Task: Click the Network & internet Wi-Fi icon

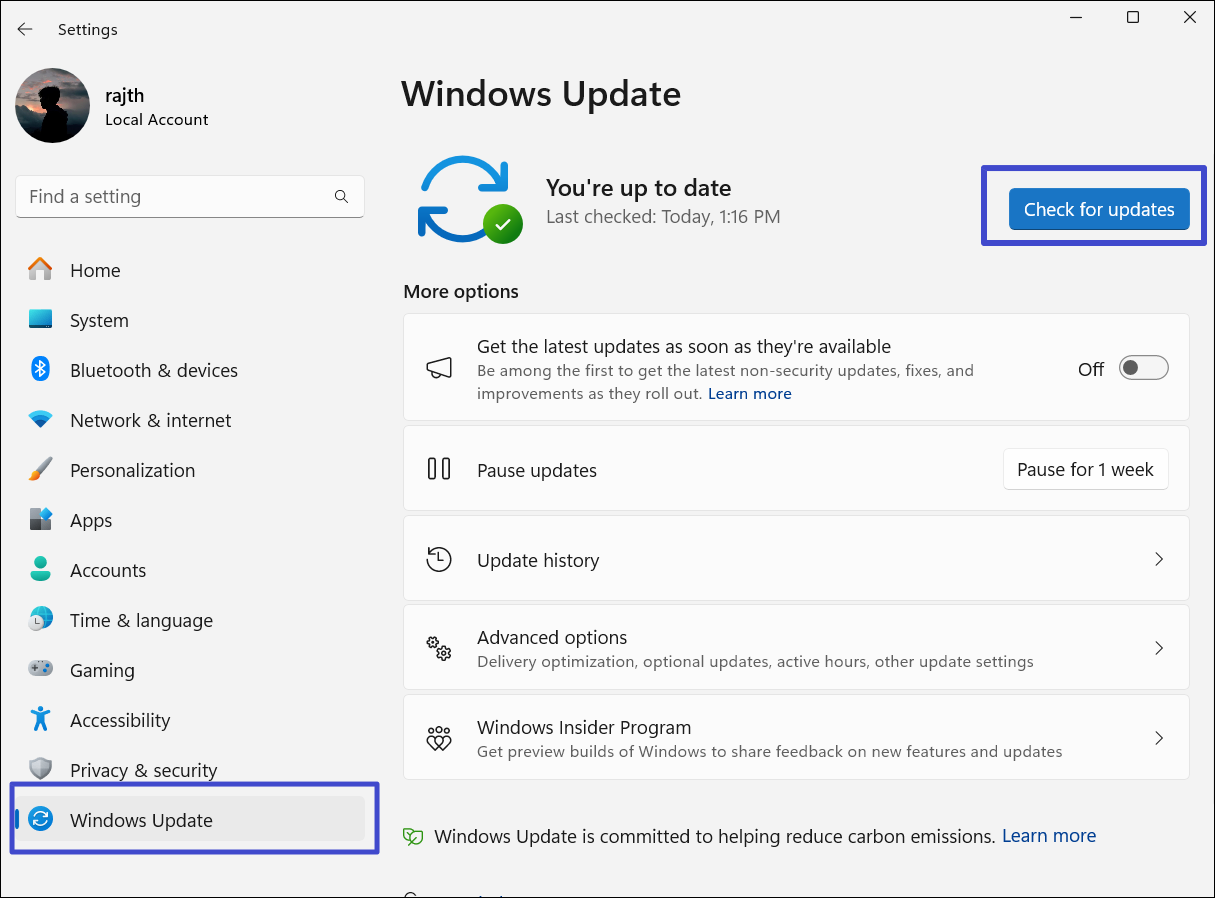Action: click(40, 420)
